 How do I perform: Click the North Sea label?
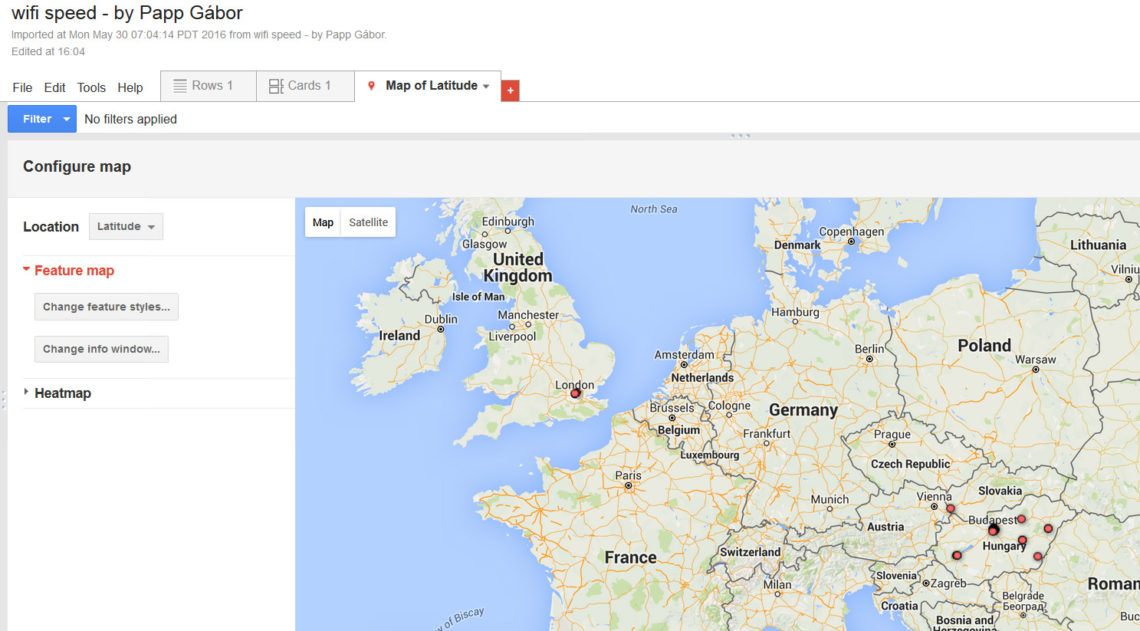[654, 209]
